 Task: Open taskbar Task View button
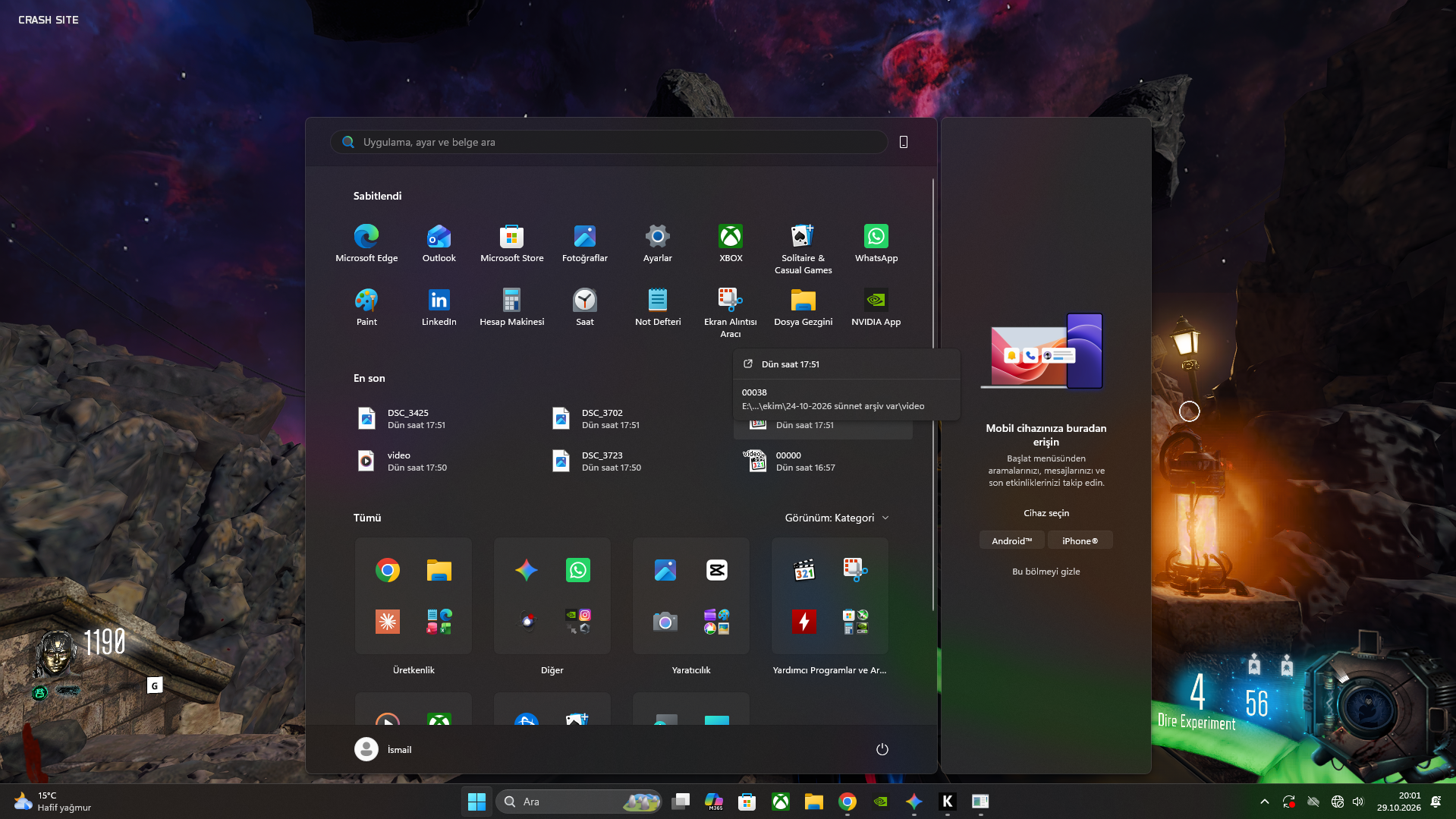[x=681, y=802]
